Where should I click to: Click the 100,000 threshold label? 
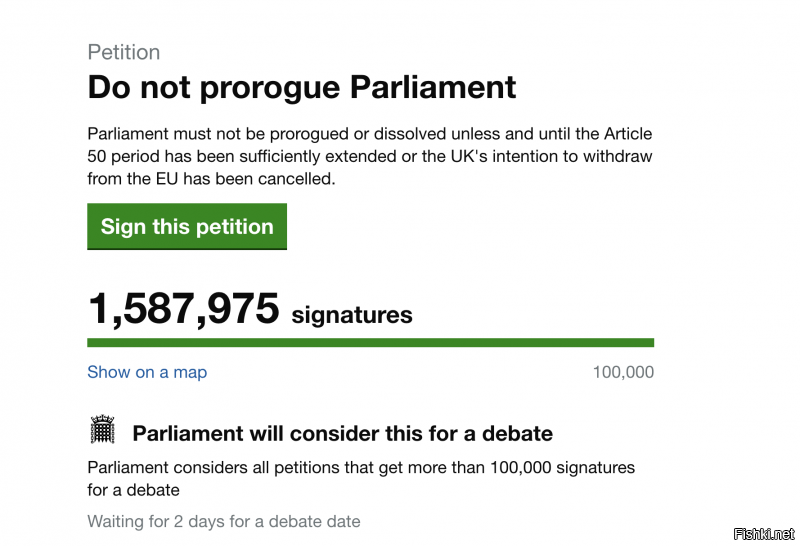click(623, 372)
